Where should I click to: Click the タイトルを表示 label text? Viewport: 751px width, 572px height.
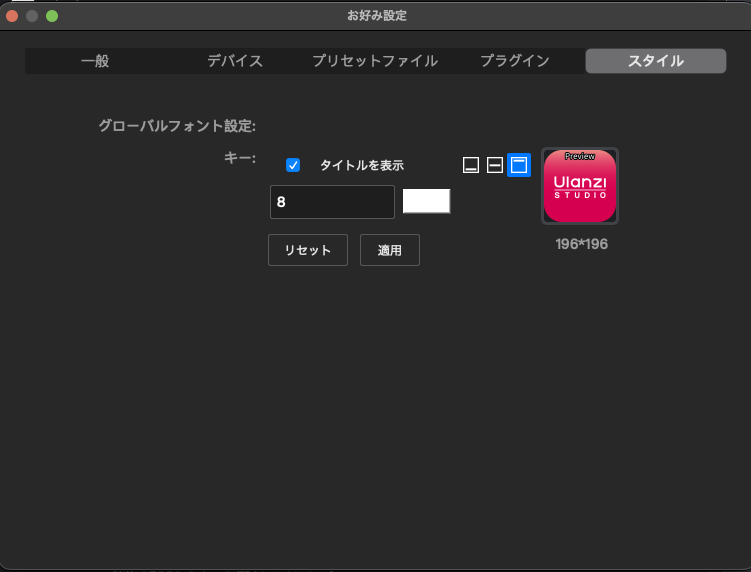361,166
